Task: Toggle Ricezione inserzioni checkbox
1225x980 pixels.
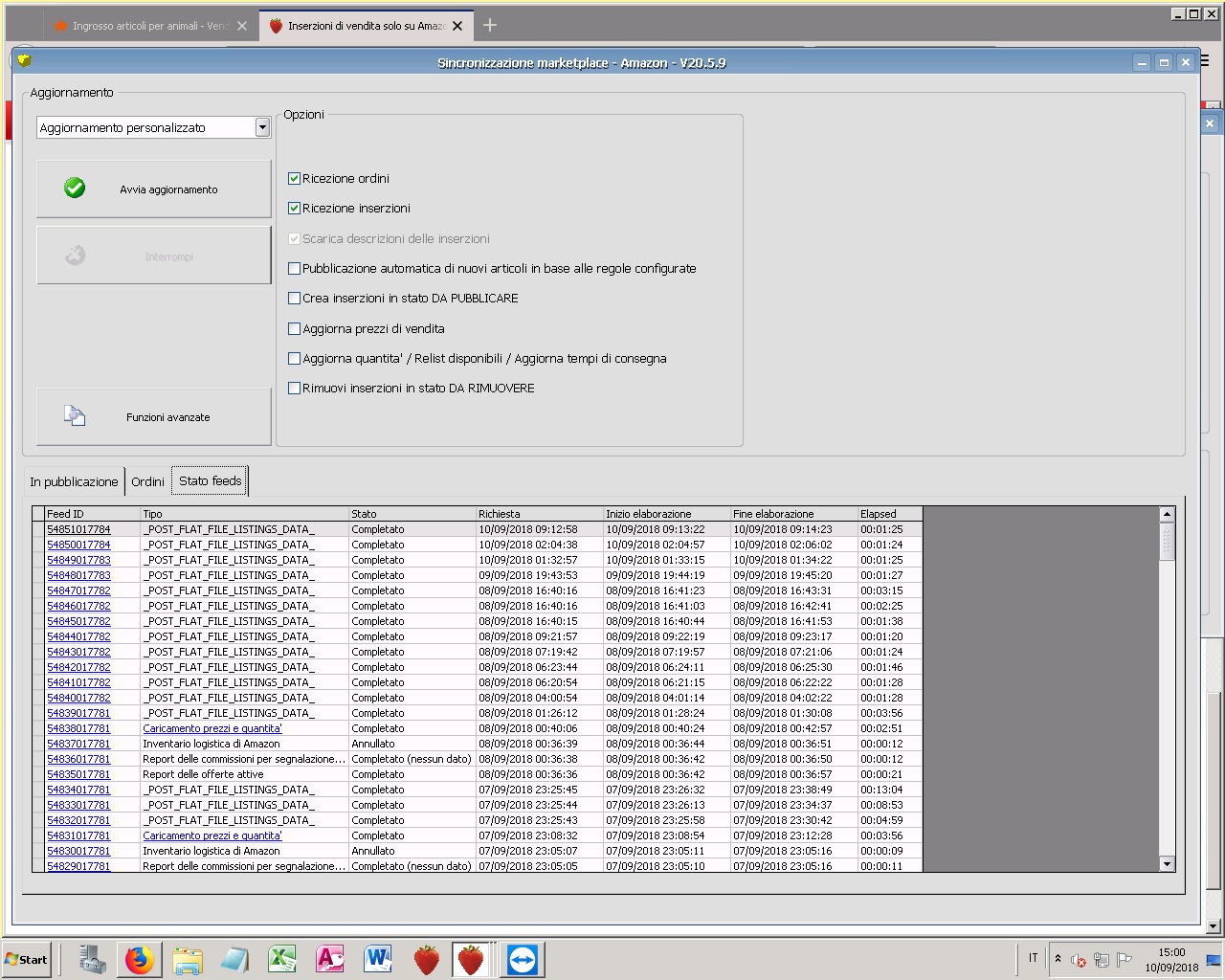Action: [295, 208]
